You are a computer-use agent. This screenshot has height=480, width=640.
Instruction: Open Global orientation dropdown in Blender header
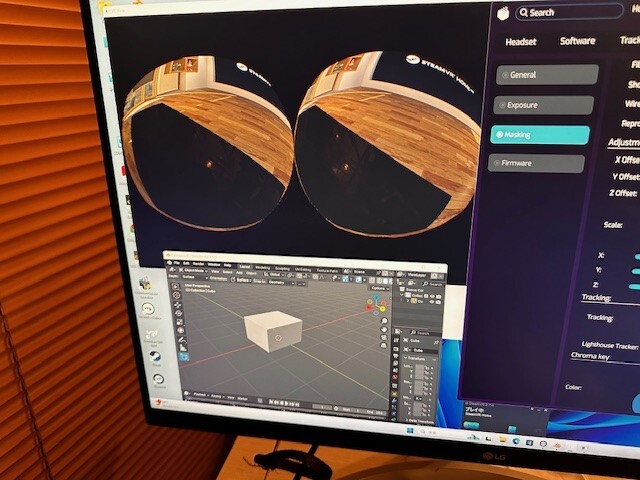point(274,274)
